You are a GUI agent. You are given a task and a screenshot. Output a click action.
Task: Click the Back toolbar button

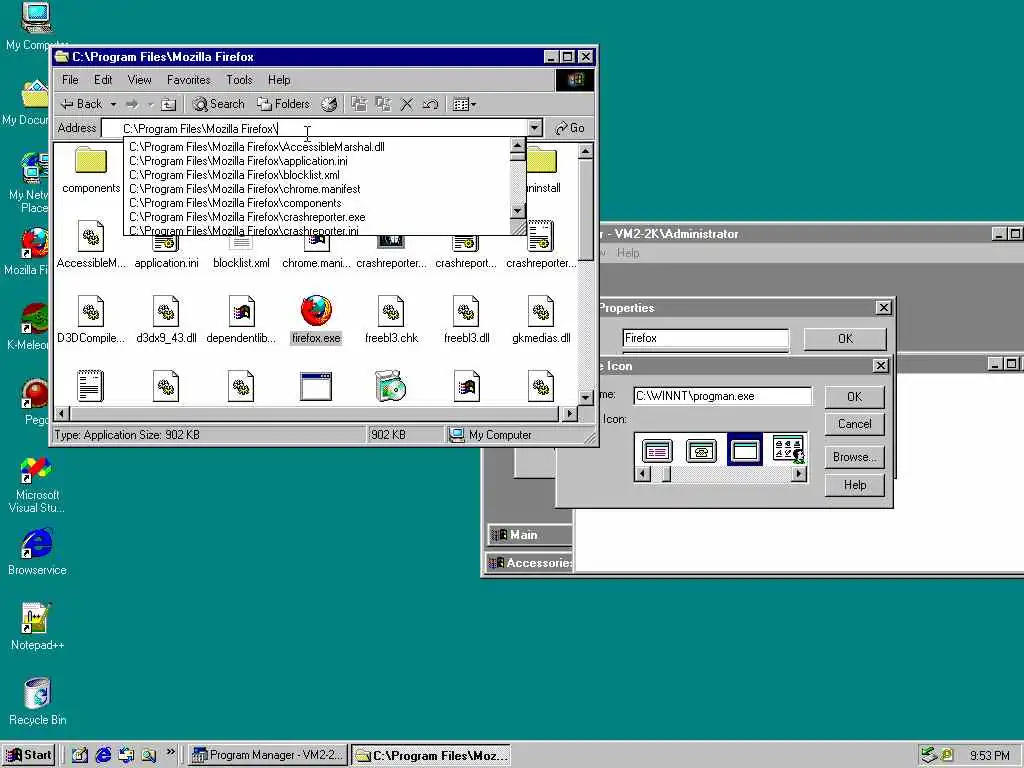pyautogui.click(x=81, y=104)
